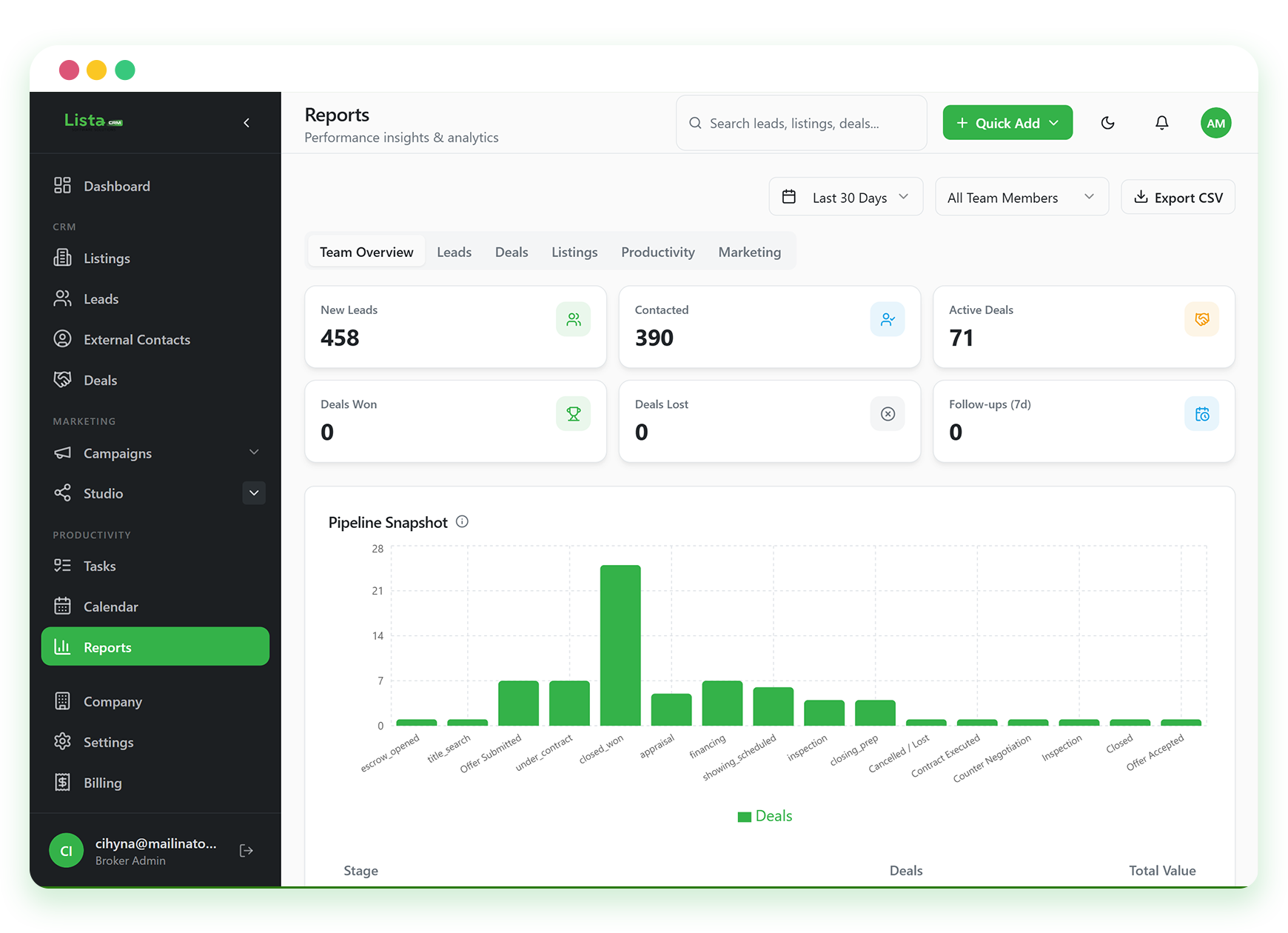Collapse the sidebar with the chevron arrow
Screen dimensions: 1288x933
(246, 123)
